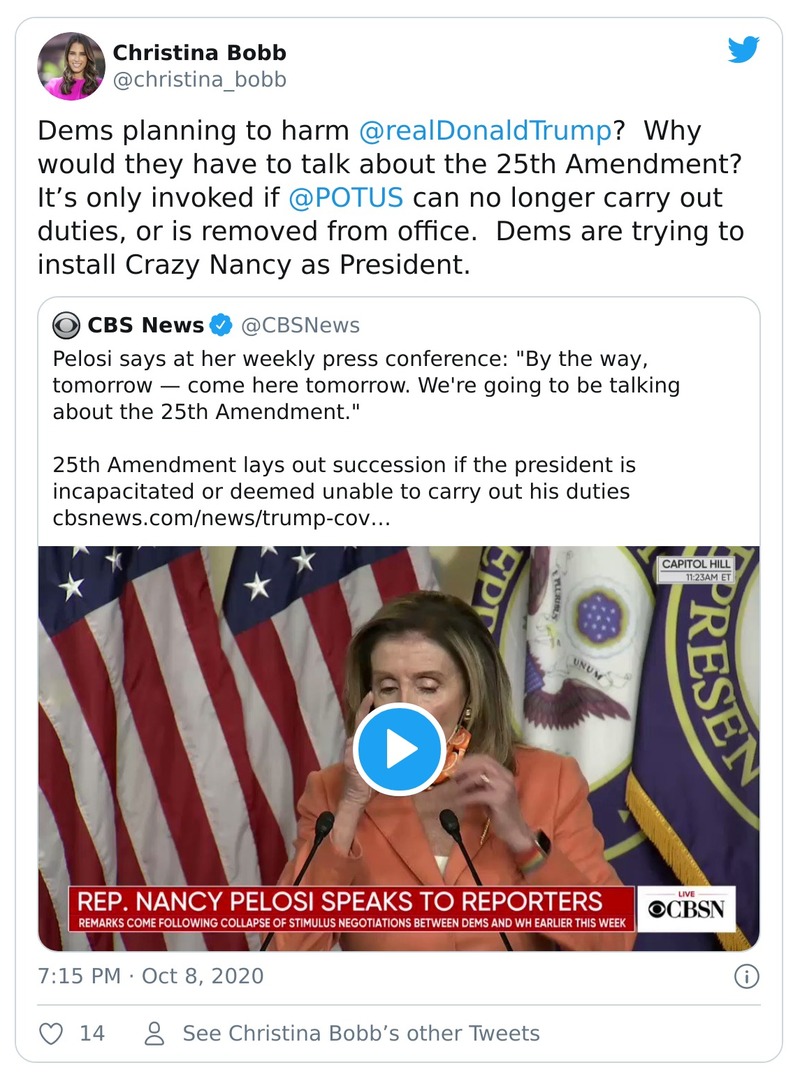Screen dimensions: 800x1079
Task: Click the person icon beside other Tweets
Action: click(154, 1033)
